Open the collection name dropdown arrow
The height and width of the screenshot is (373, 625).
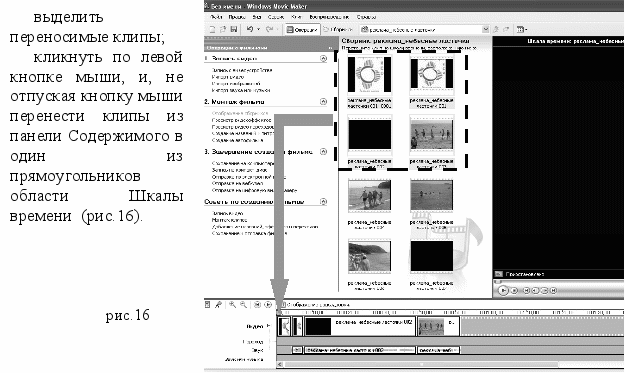pyautogui.click(x=485, y=29)
